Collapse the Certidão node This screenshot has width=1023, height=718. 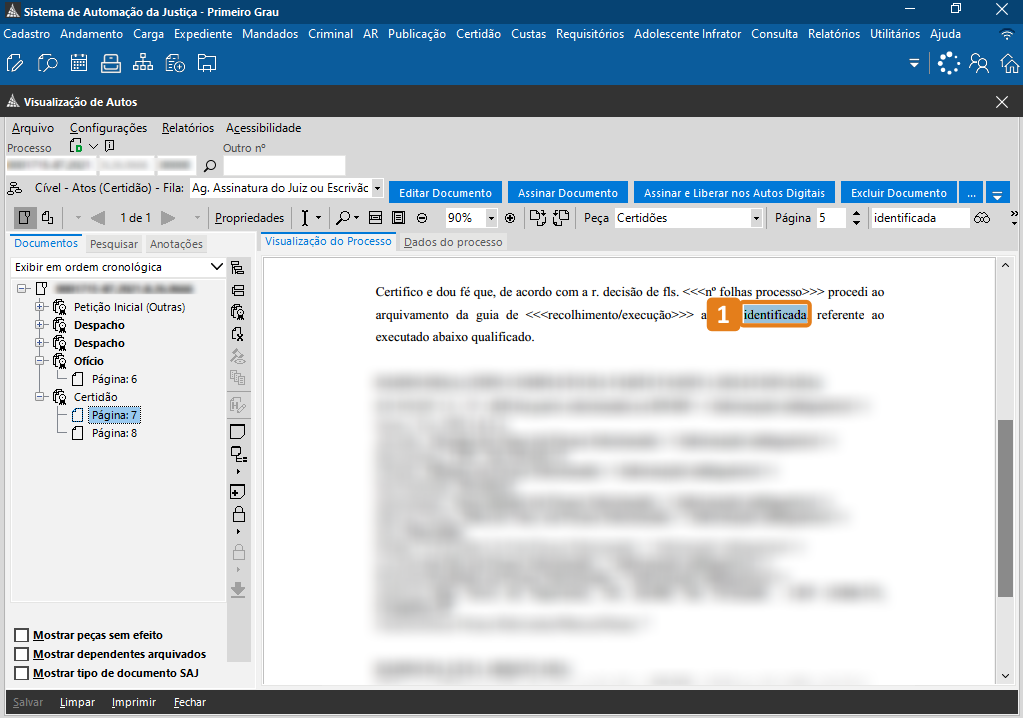point(40,396)
